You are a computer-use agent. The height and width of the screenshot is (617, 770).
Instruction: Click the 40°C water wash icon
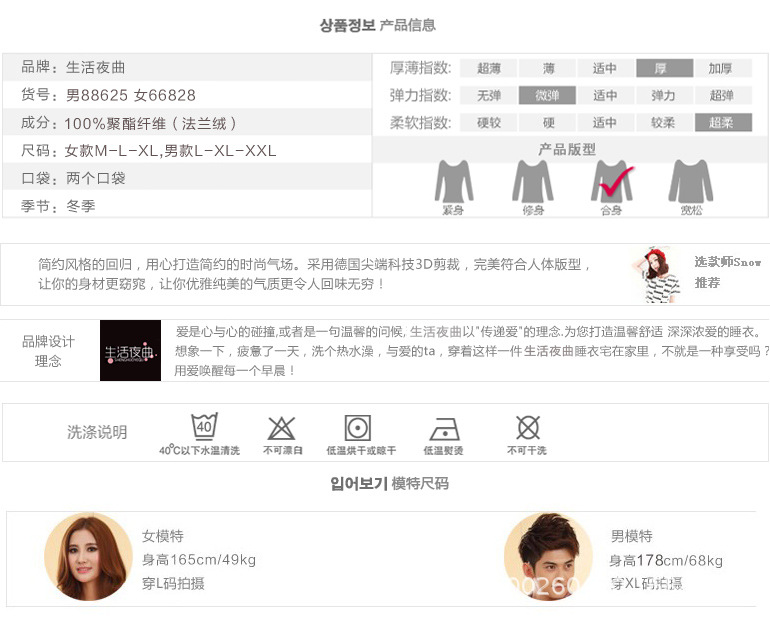click(x=204, y=426)
